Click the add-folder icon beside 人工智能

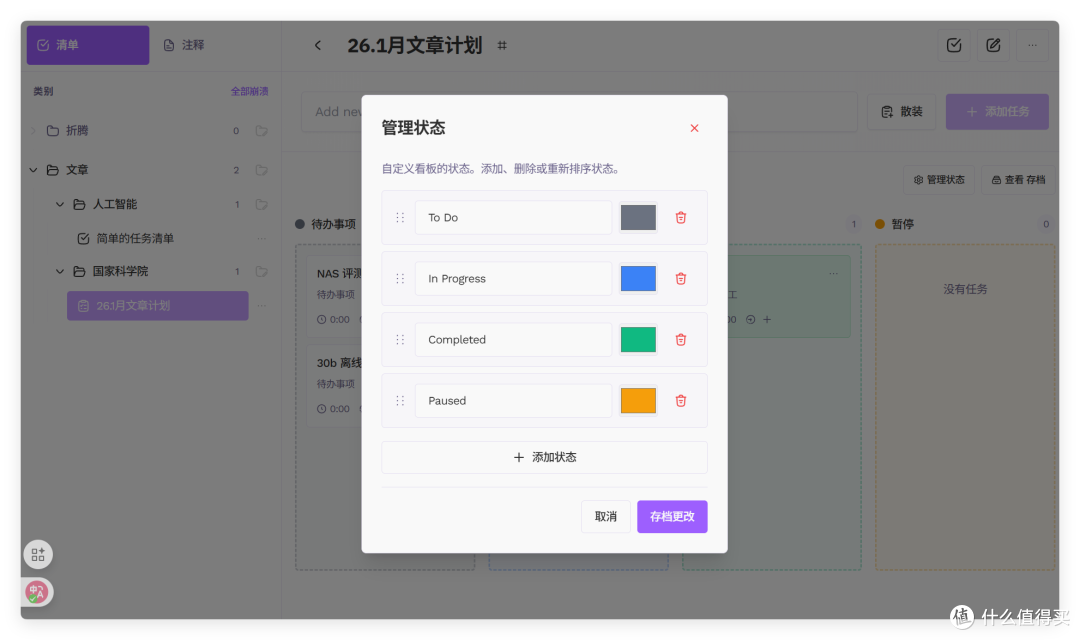262,205
